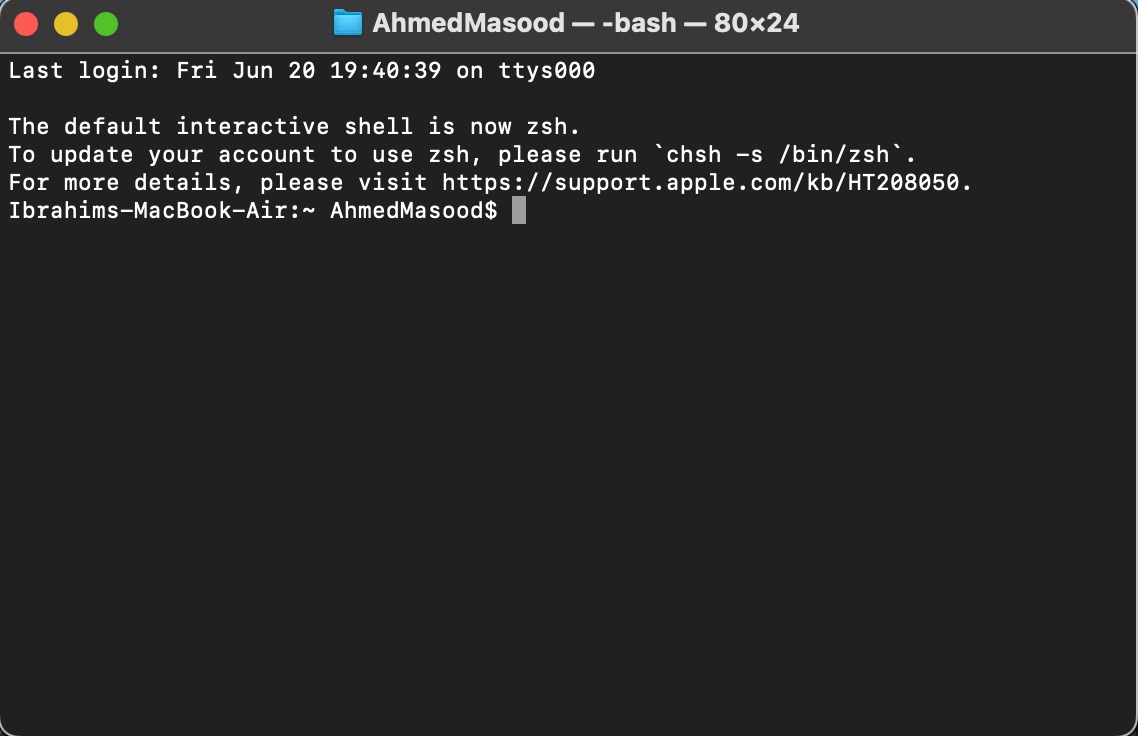
Task: Click the empty terminal area below the prompt
Action: [569, 472]
